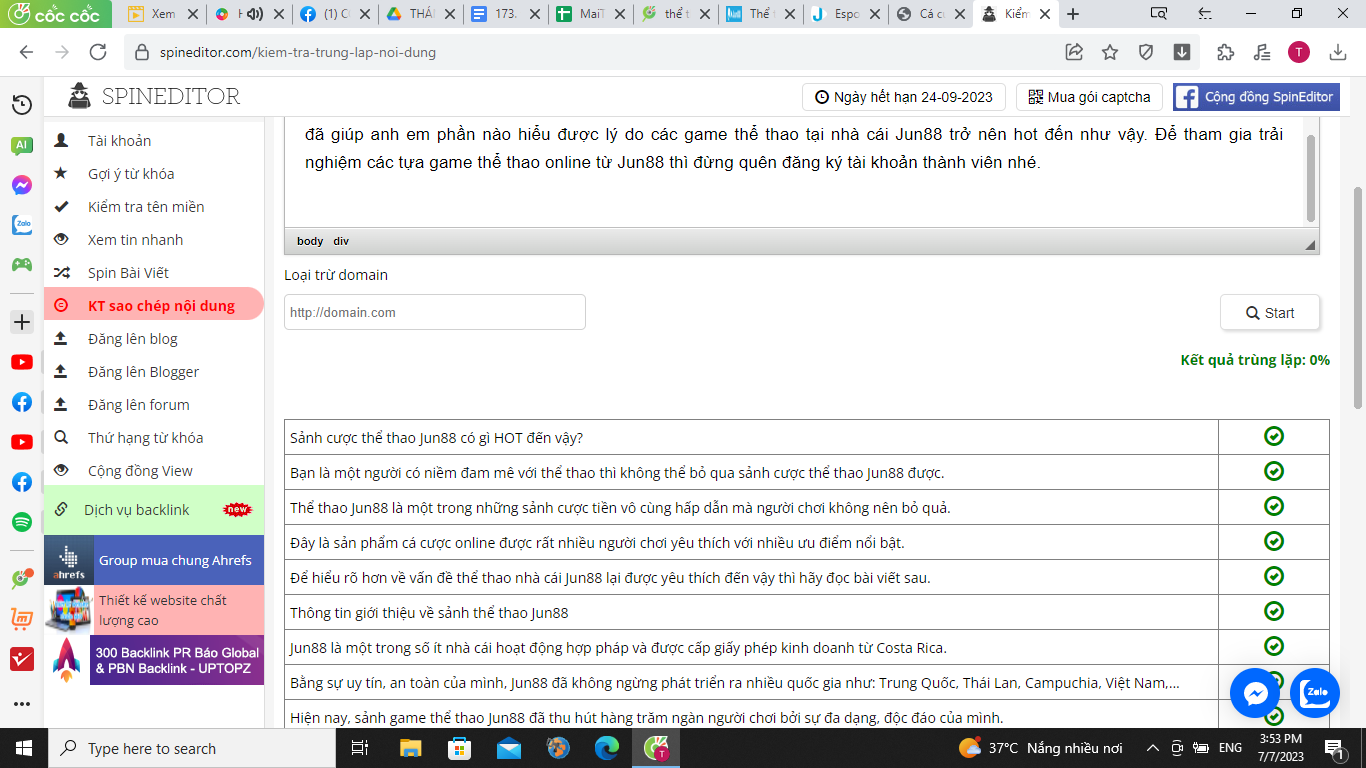The image size is (1366, 768).
Task: Open the '300 Backlink PR Báo Global' banner
Action: pos(154,660)
